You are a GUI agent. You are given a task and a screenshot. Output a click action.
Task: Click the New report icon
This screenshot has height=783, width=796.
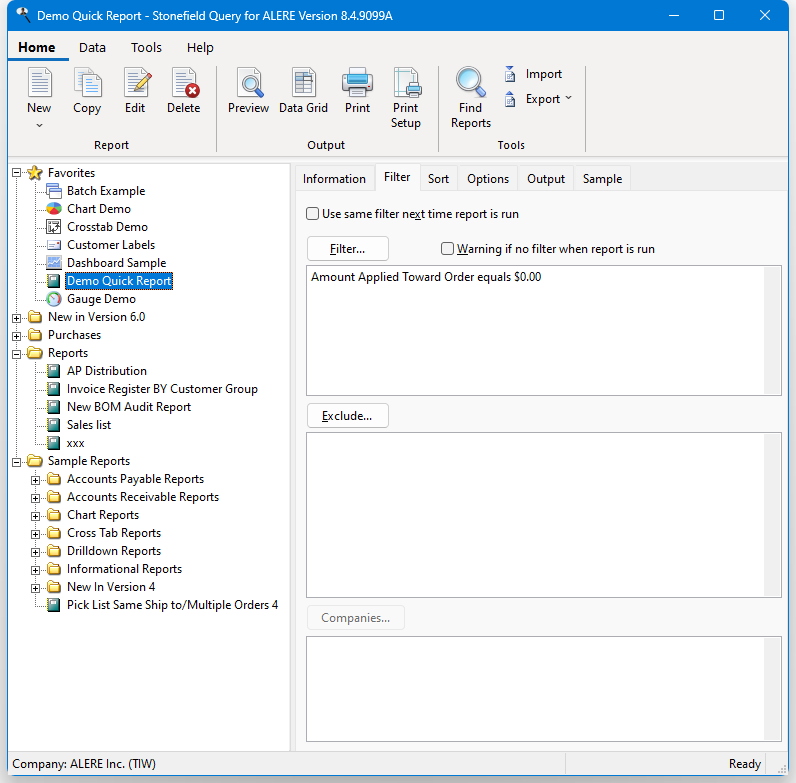[39, 82]
